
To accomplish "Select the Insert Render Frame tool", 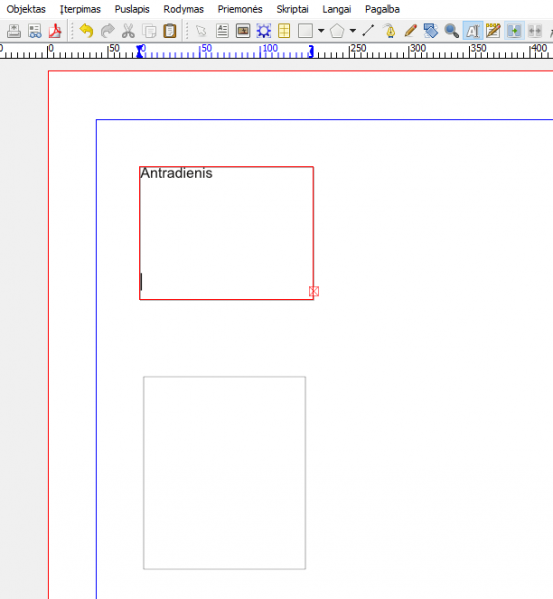I will pos(264,31).
